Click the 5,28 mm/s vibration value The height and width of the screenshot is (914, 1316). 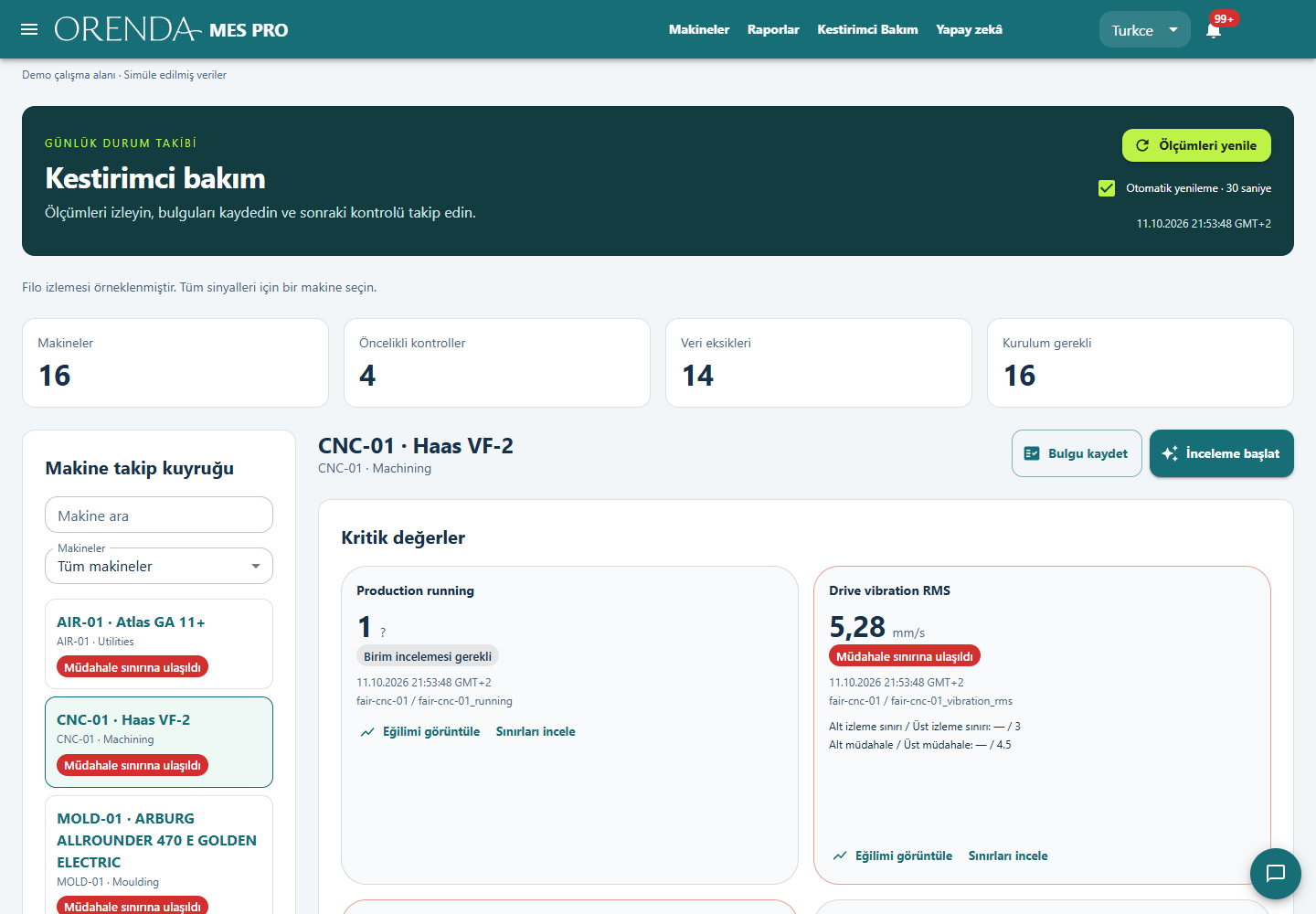(876, 627)
